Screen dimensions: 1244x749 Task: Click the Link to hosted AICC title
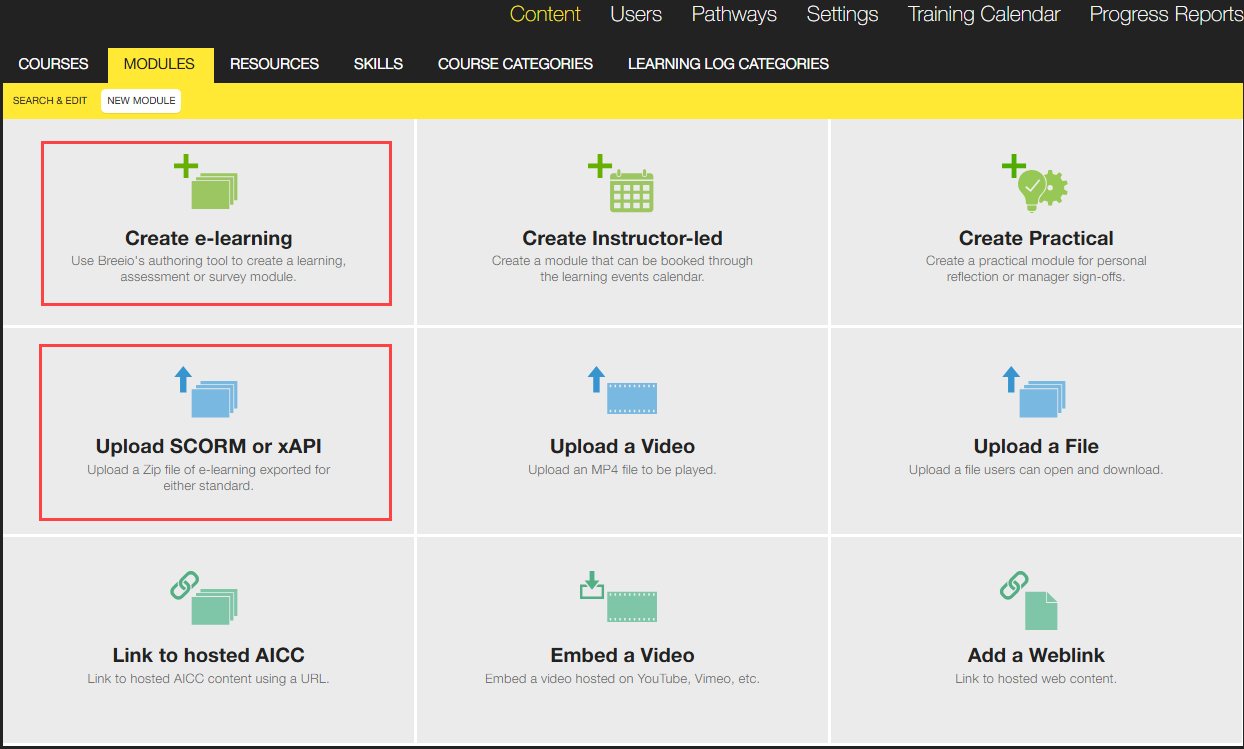[209, 655]
